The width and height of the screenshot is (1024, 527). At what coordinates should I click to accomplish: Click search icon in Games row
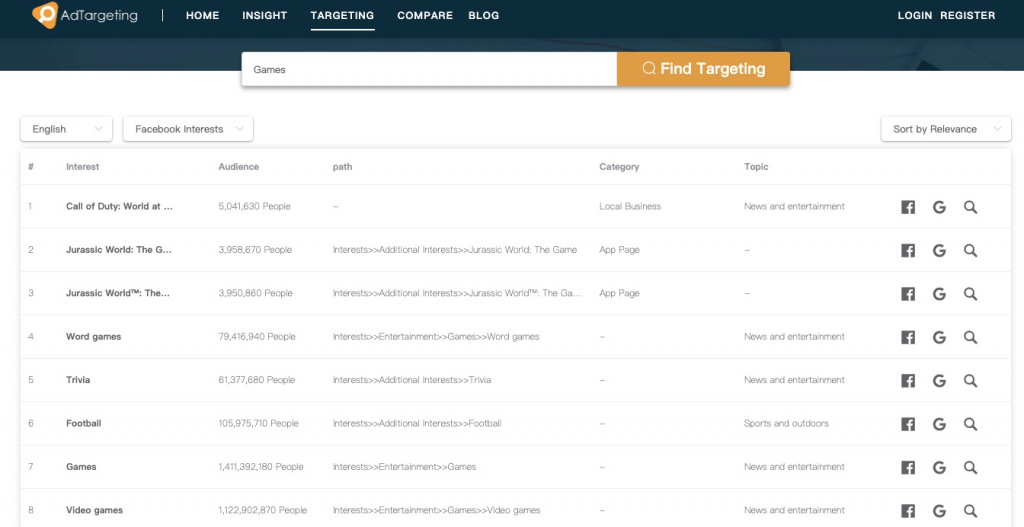click(970, 468)
